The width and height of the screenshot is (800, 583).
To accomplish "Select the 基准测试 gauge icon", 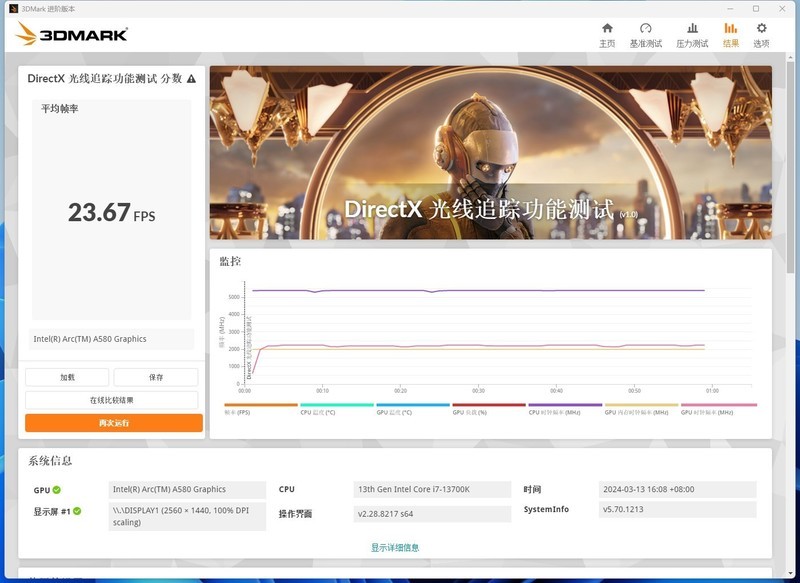I will pyautogui.click(x=645, y=29).
